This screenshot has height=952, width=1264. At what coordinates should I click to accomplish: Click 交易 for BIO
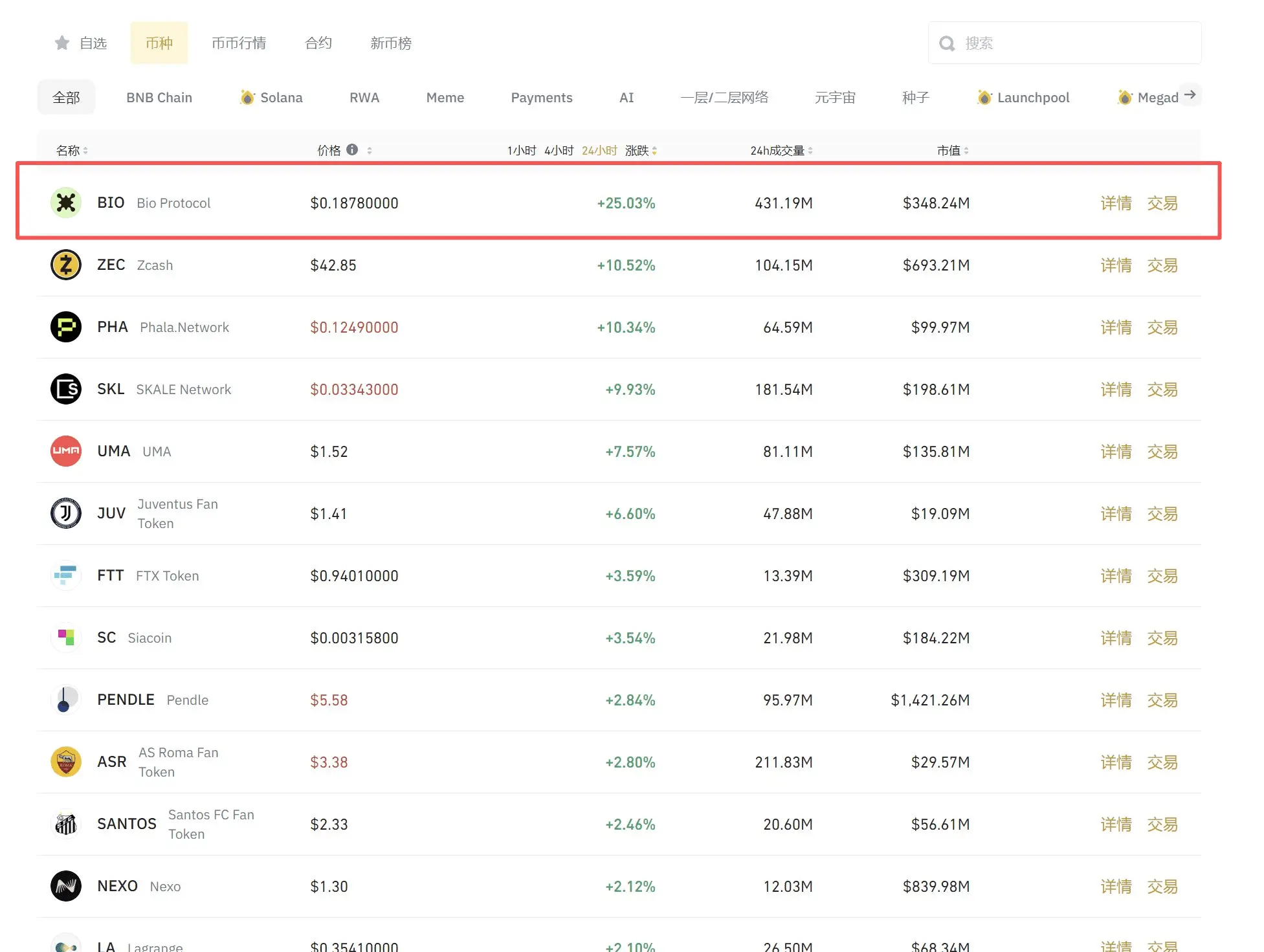[x=1162, y=203]
